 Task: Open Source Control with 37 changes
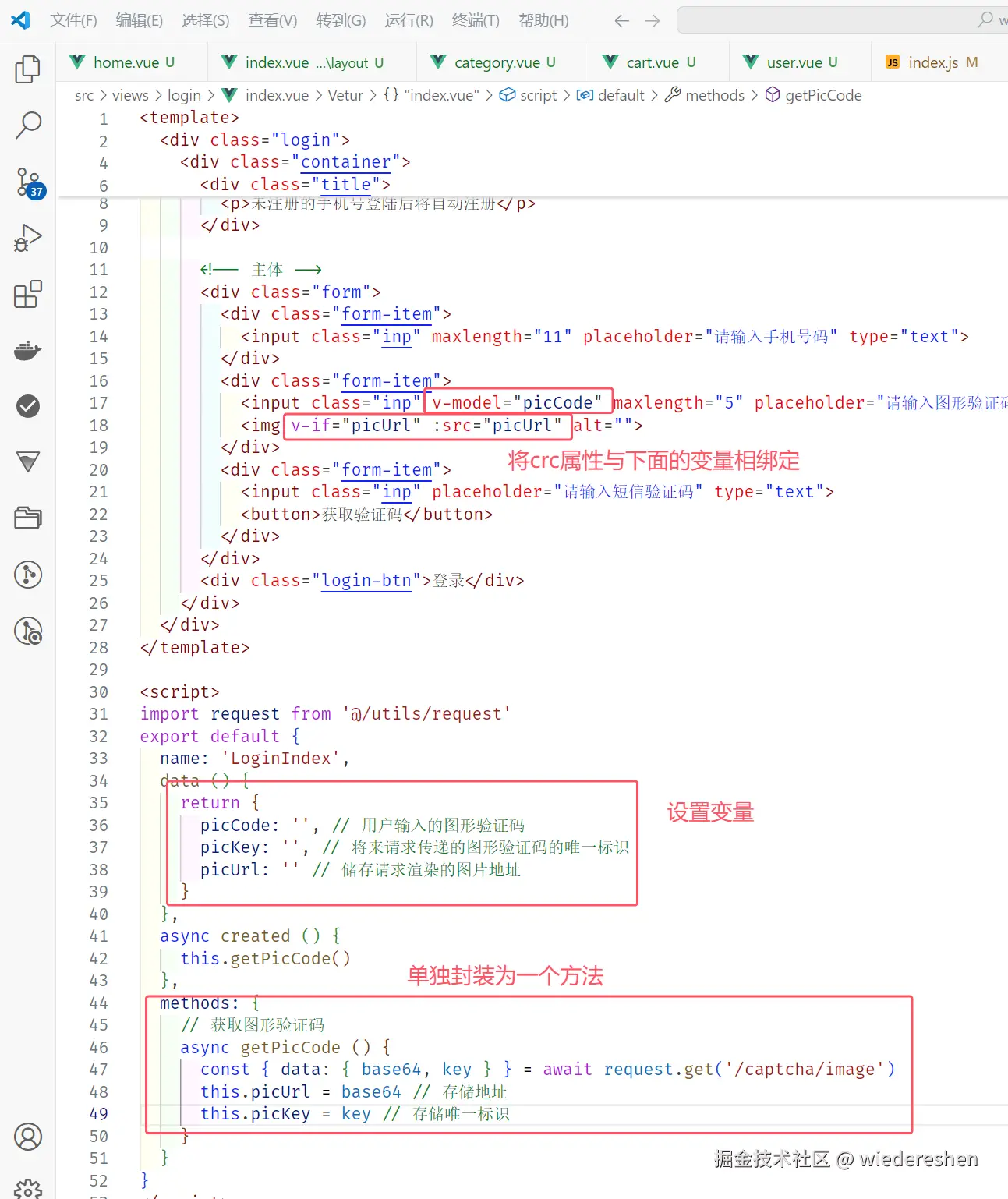pyautogui.click(x=30, y=182)
